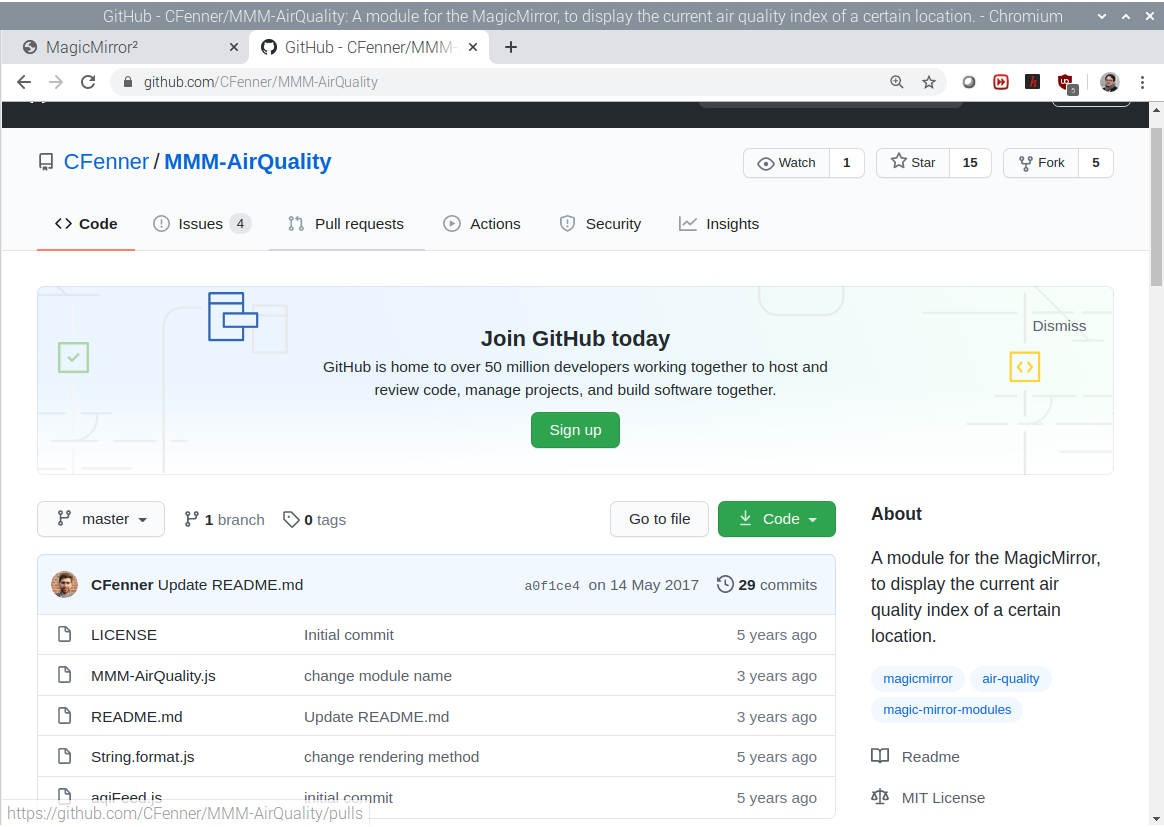View the 29 commits history
The width and height of the screenshot is (1164, 827).
767,585
